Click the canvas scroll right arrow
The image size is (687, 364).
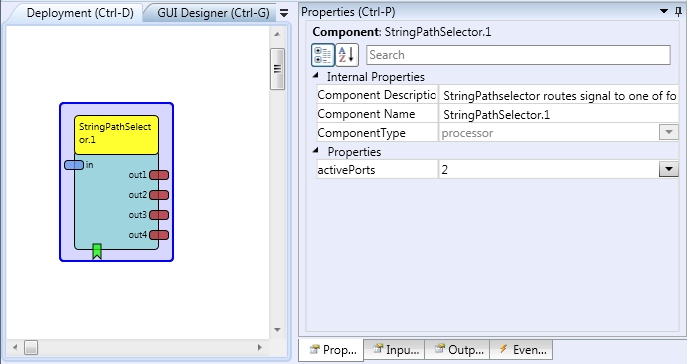[259, 347]
